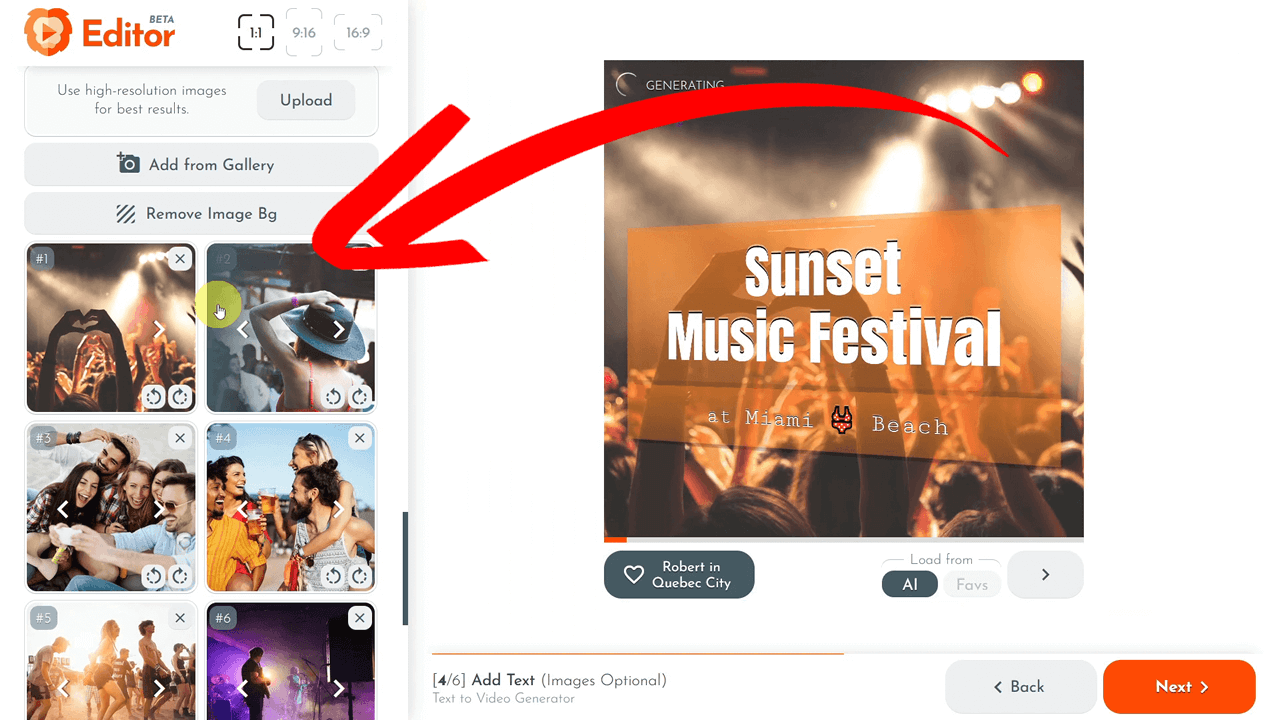Viewport: 1280px width, 720px height.
Task: Move image #1 to the right
Action: point(159,329)
